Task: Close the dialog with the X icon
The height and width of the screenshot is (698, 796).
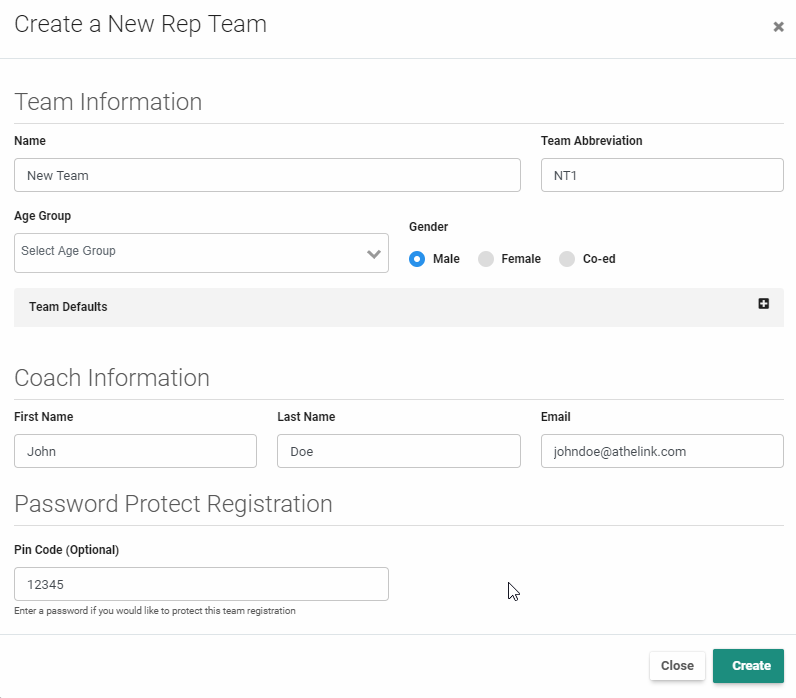Action: (778, 27)
